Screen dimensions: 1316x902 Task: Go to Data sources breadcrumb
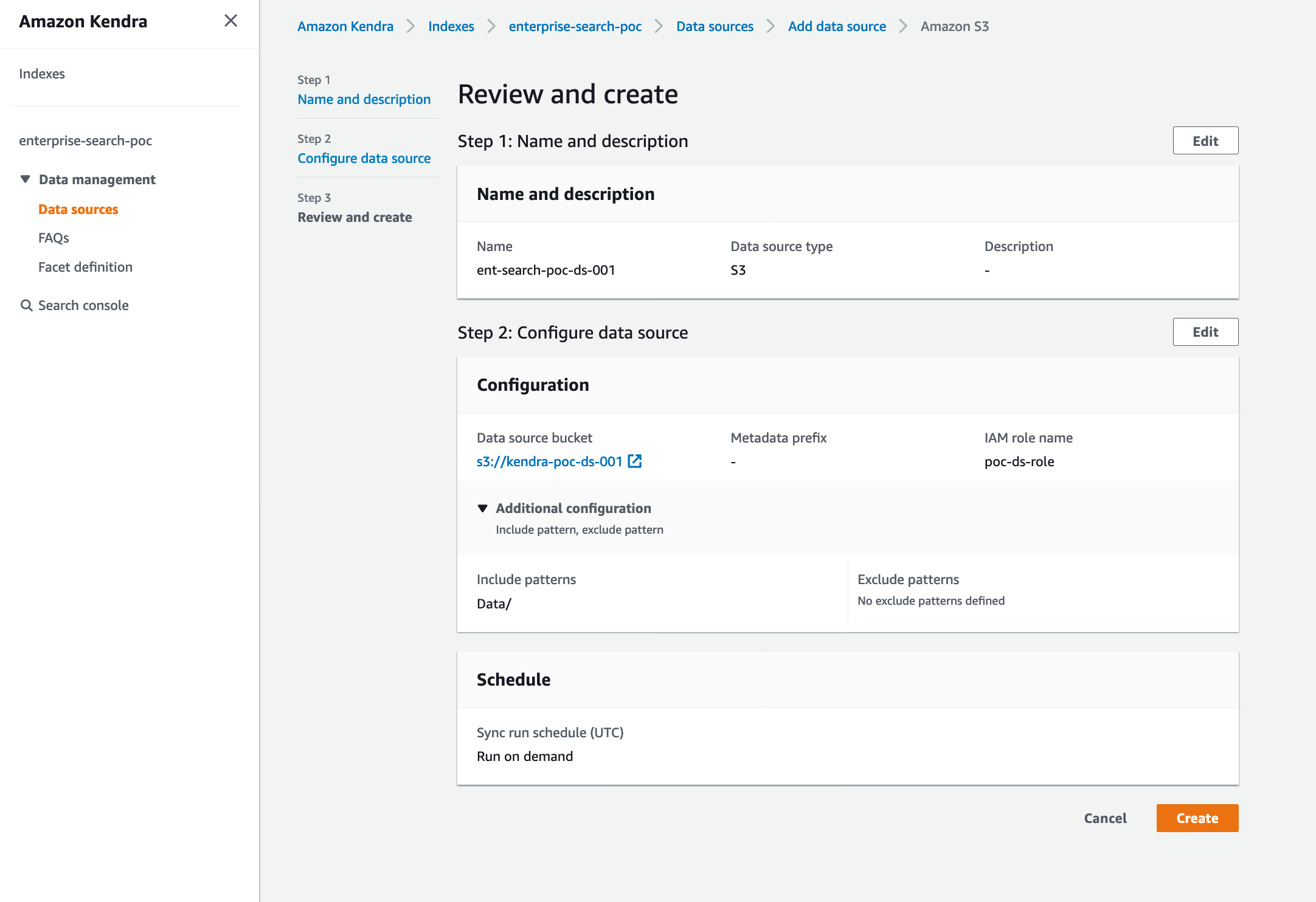pos(715,26)
